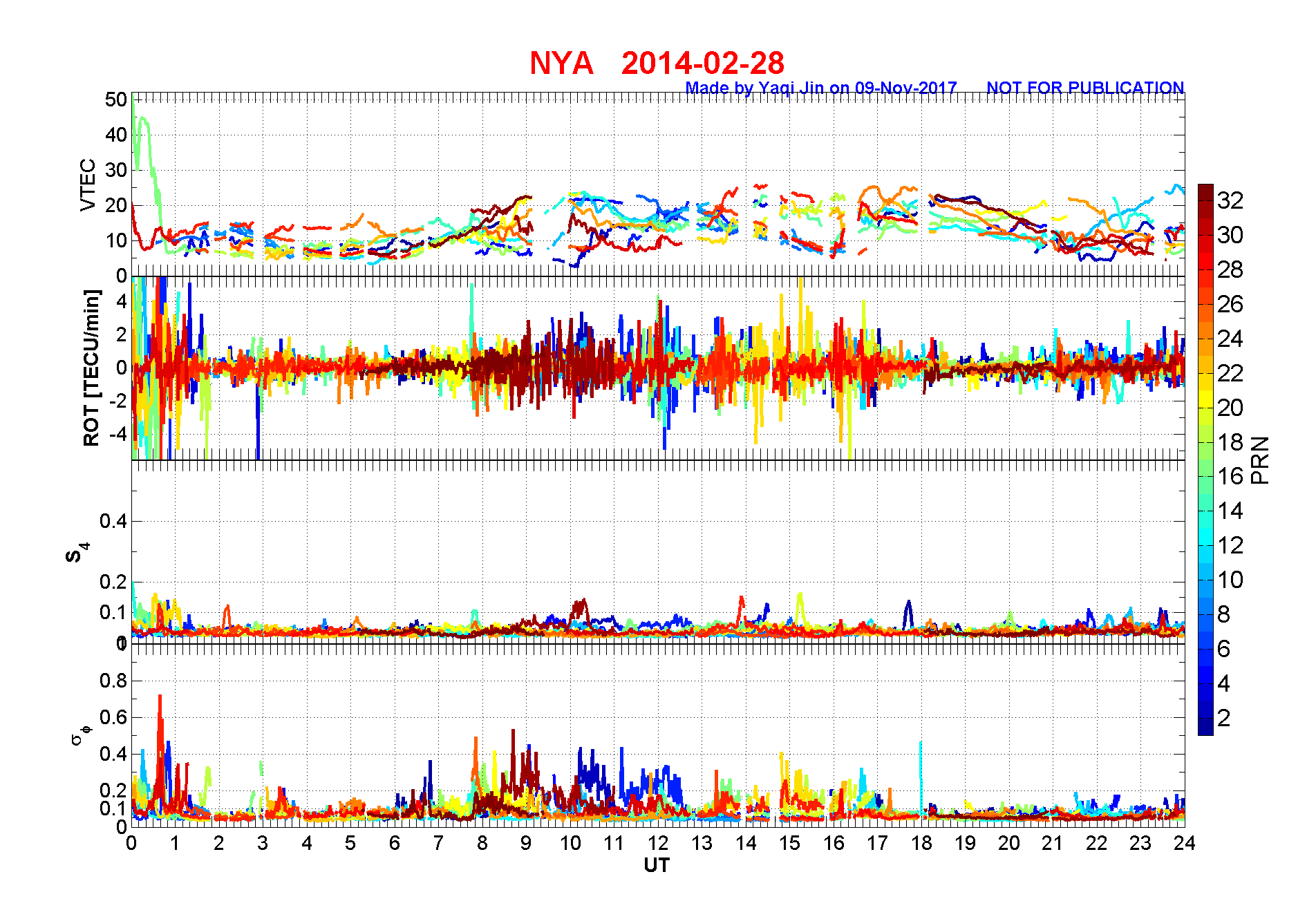Click the colorbar tick label "26"

tap(1230, 304)
